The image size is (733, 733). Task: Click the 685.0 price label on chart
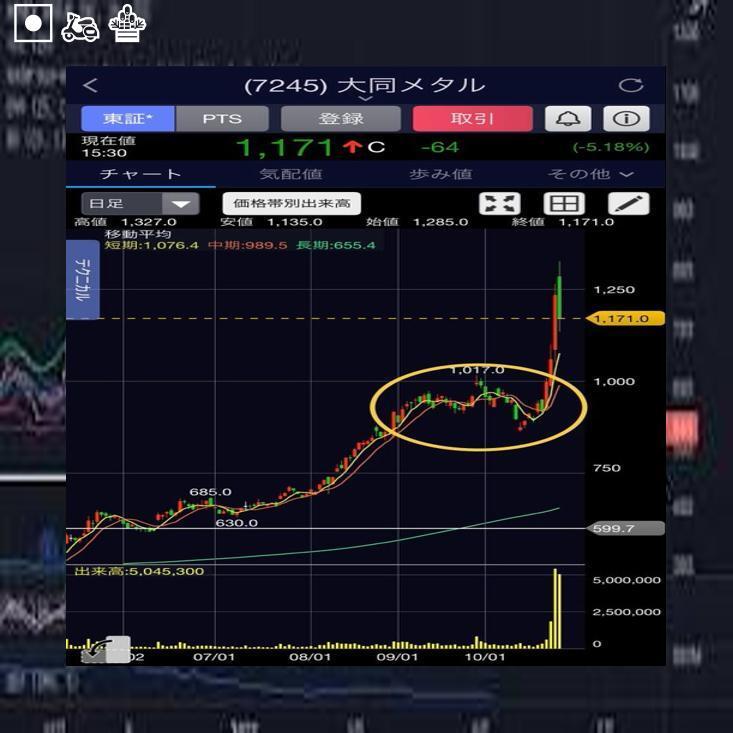click(x=210, y=492)
